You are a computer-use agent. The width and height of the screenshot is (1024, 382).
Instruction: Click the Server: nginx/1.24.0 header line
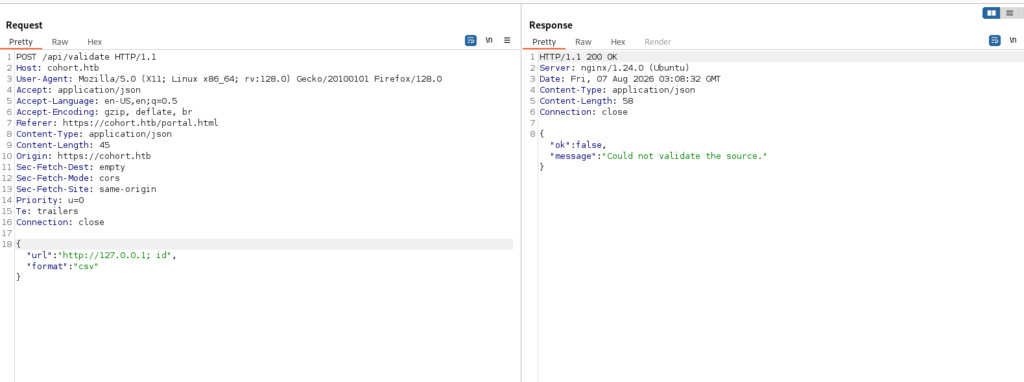[x=615, y=68]
